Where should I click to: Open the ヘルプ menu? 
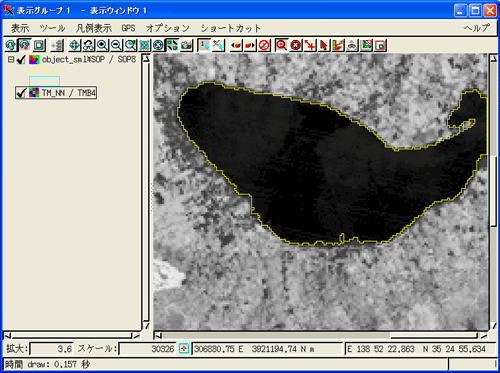pyautogui.click(x=477, y=28)
